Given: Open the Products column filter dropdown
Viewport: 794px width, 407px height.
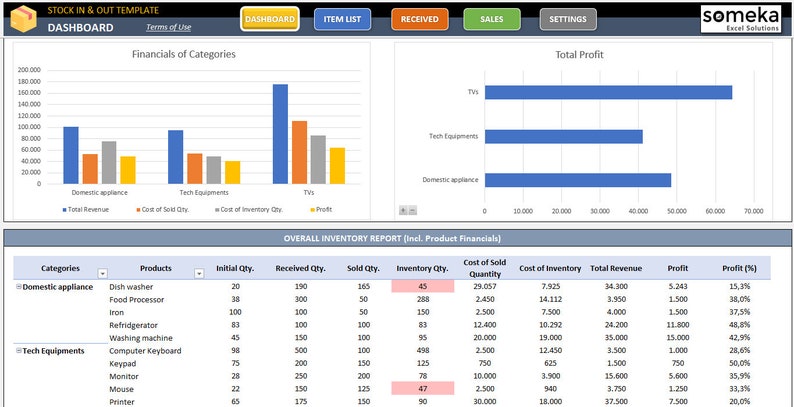Looking at the screenshot, I should (200, 273).
